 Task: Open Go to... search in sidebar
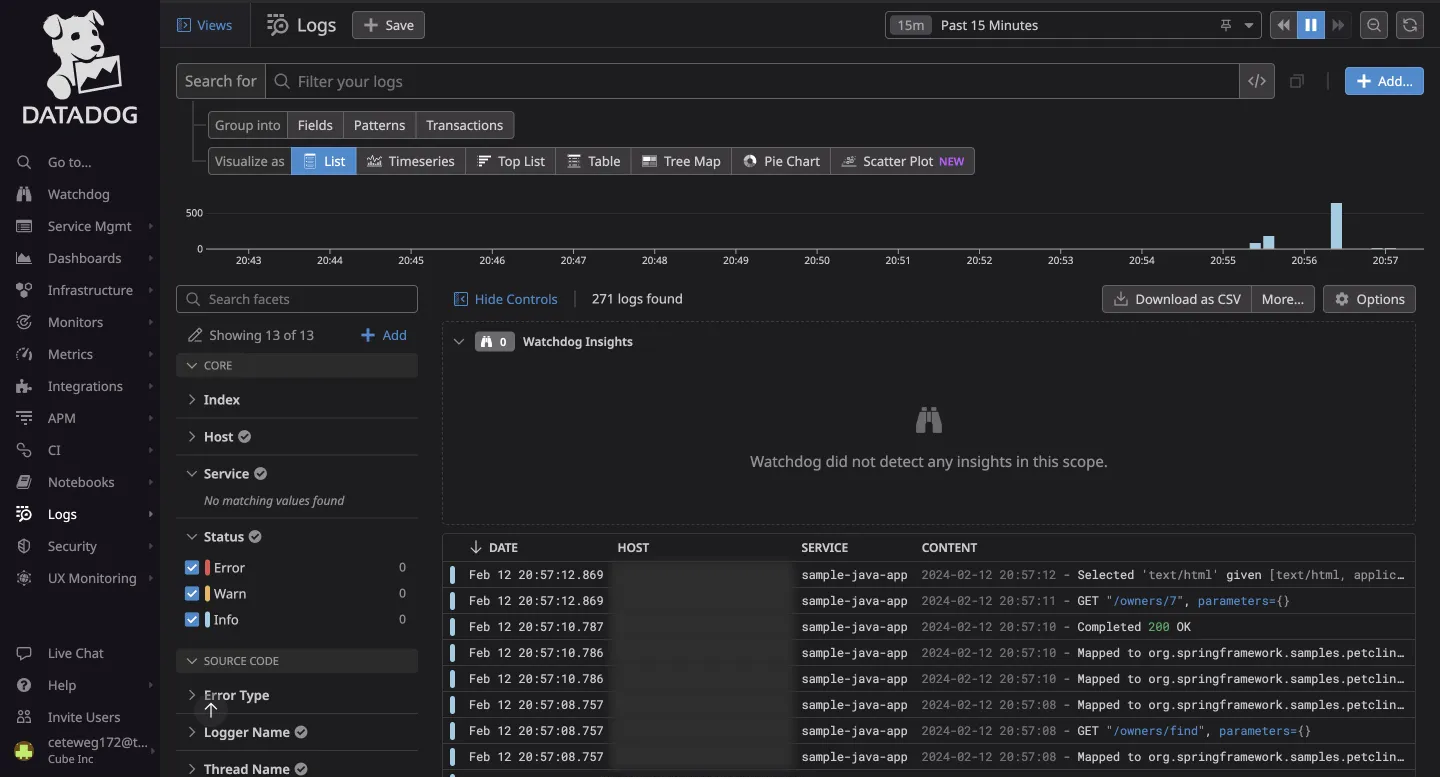click(x=69, y=162)
